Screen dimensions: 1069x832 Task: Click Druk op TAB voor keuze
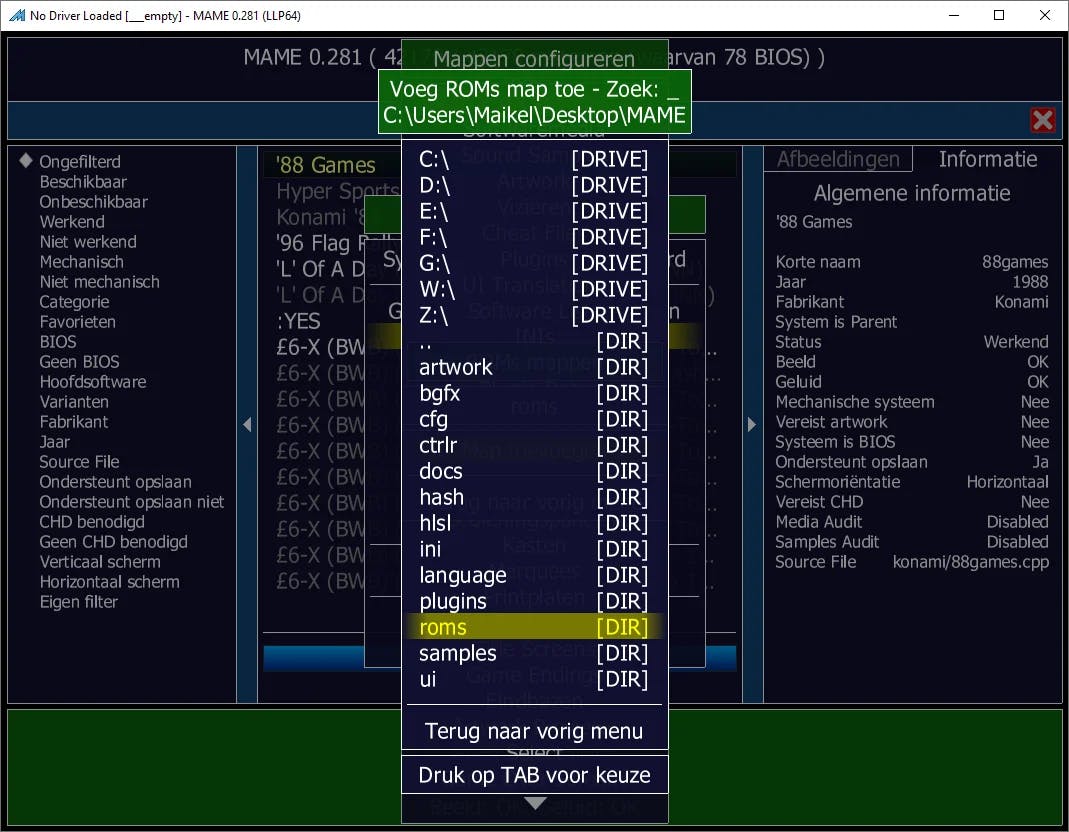tap(534, 775)
